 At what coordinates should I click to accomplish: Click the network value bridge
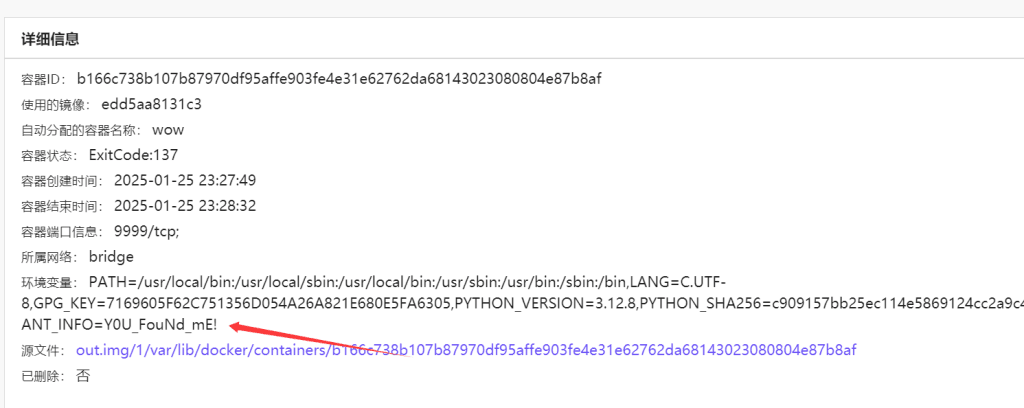click(x=111, y=257)
